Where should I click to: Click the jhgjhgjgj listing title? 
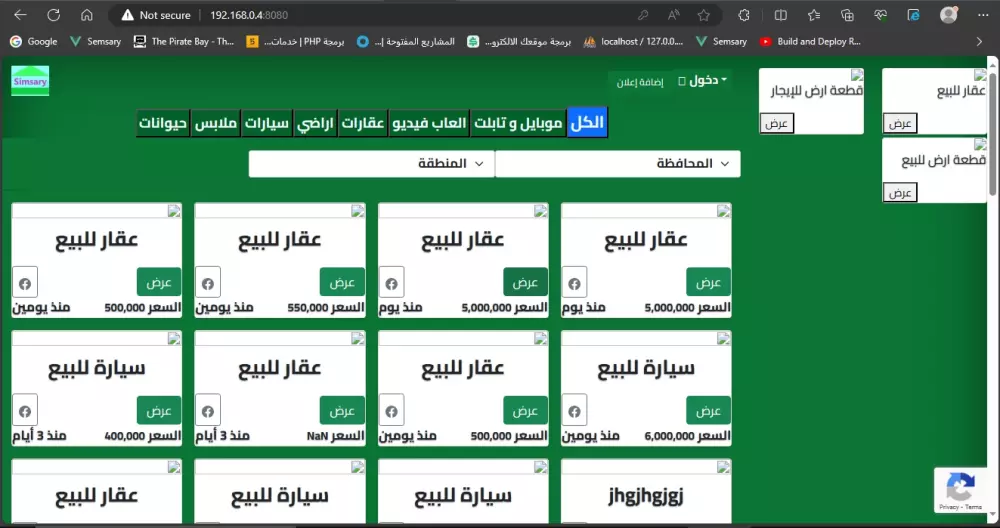645,495
